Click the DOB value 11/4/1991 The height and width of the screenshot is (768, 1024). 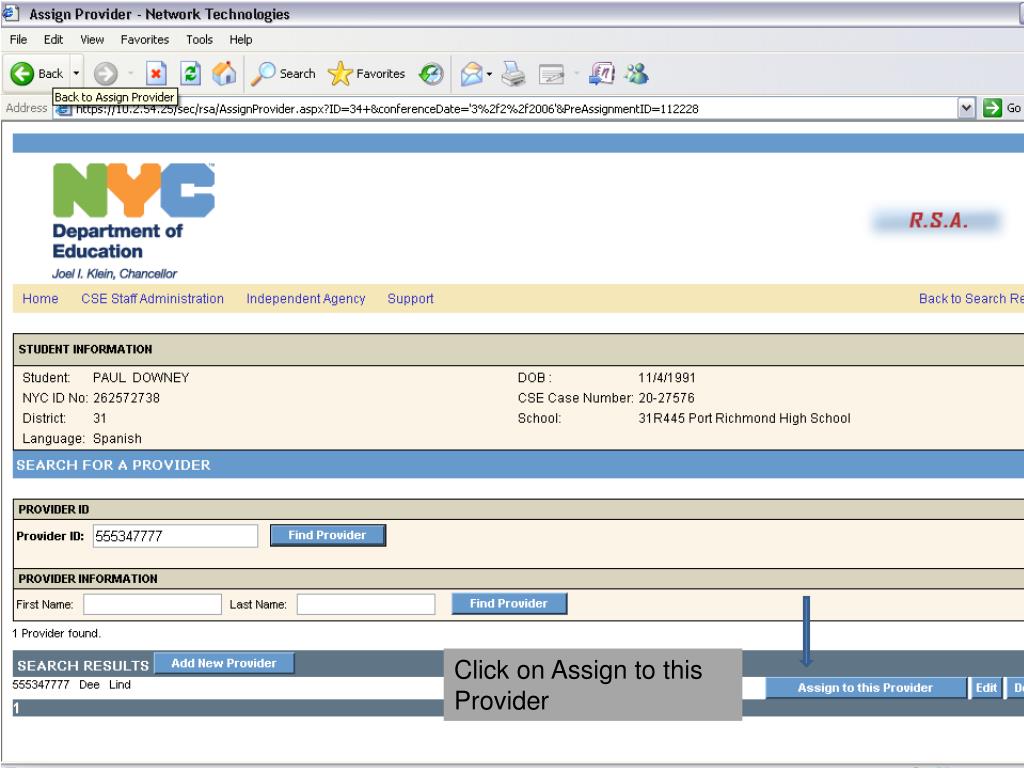tap(667, 377)
